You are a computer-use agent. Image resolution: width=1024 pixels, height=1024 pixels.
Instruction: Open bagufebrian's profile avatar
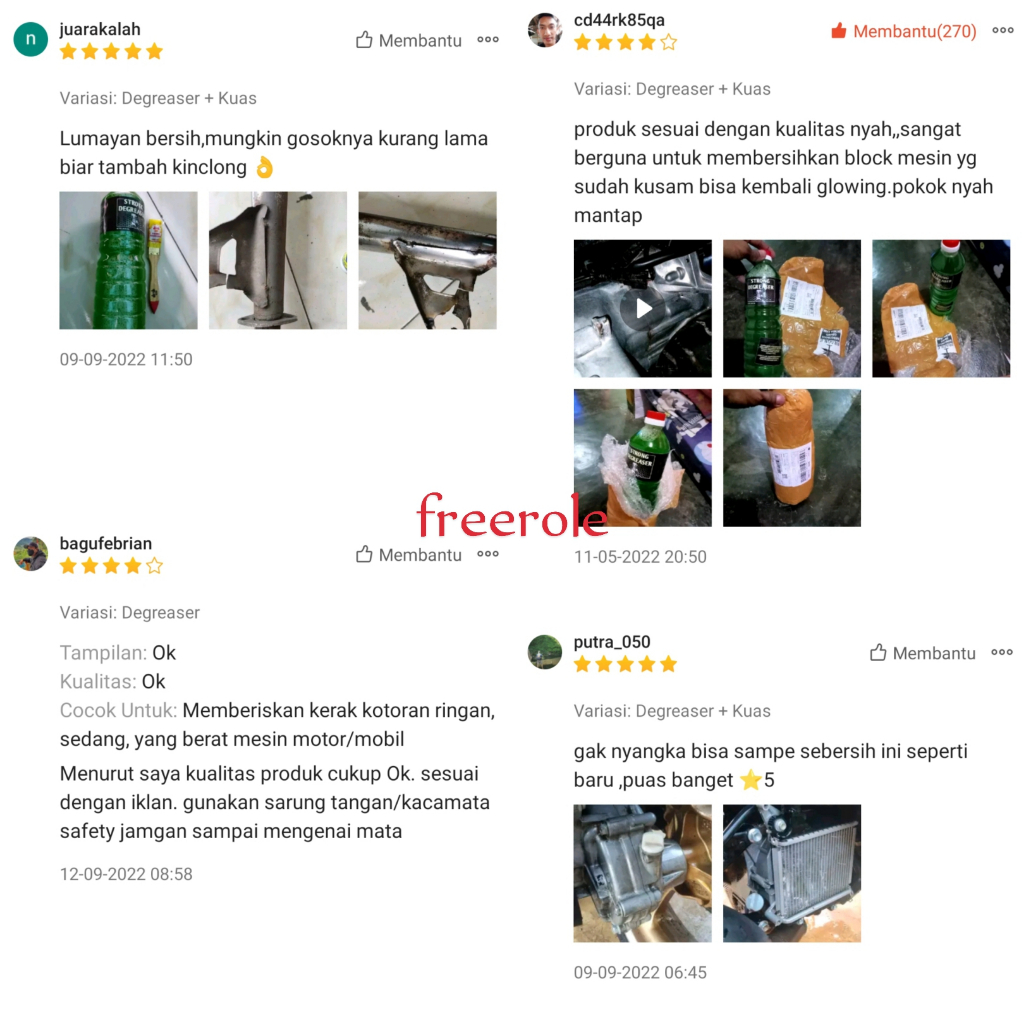coord(31,554)
